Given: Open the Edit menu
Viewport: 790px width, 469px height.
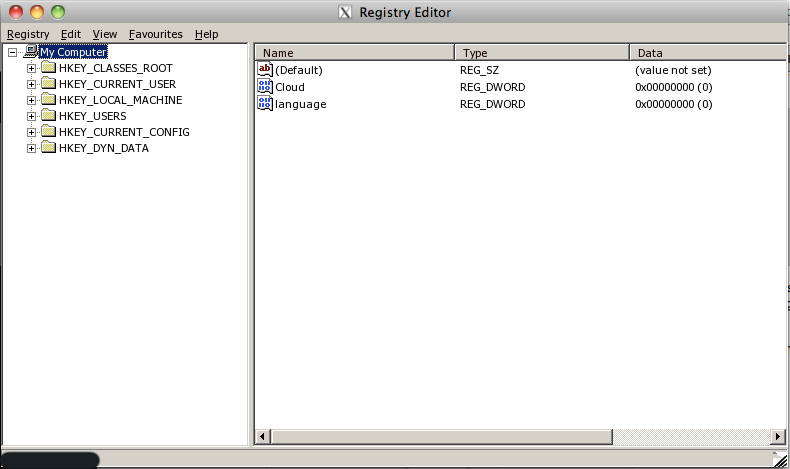Looking at the screenshot, I should (x=71, y=34).
